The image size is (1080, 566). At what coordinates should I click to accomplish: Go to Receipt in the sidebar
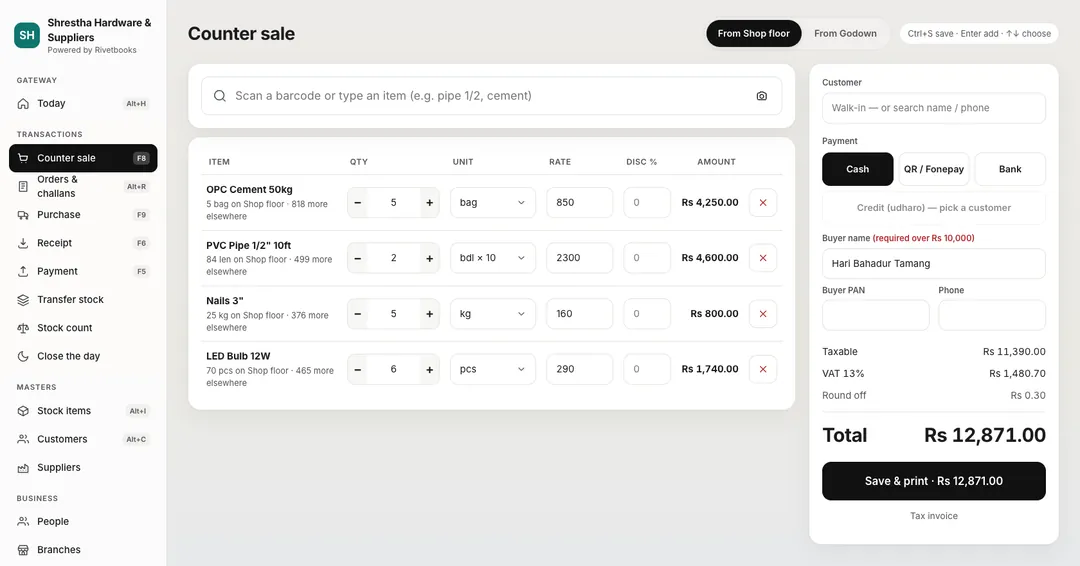83,243
